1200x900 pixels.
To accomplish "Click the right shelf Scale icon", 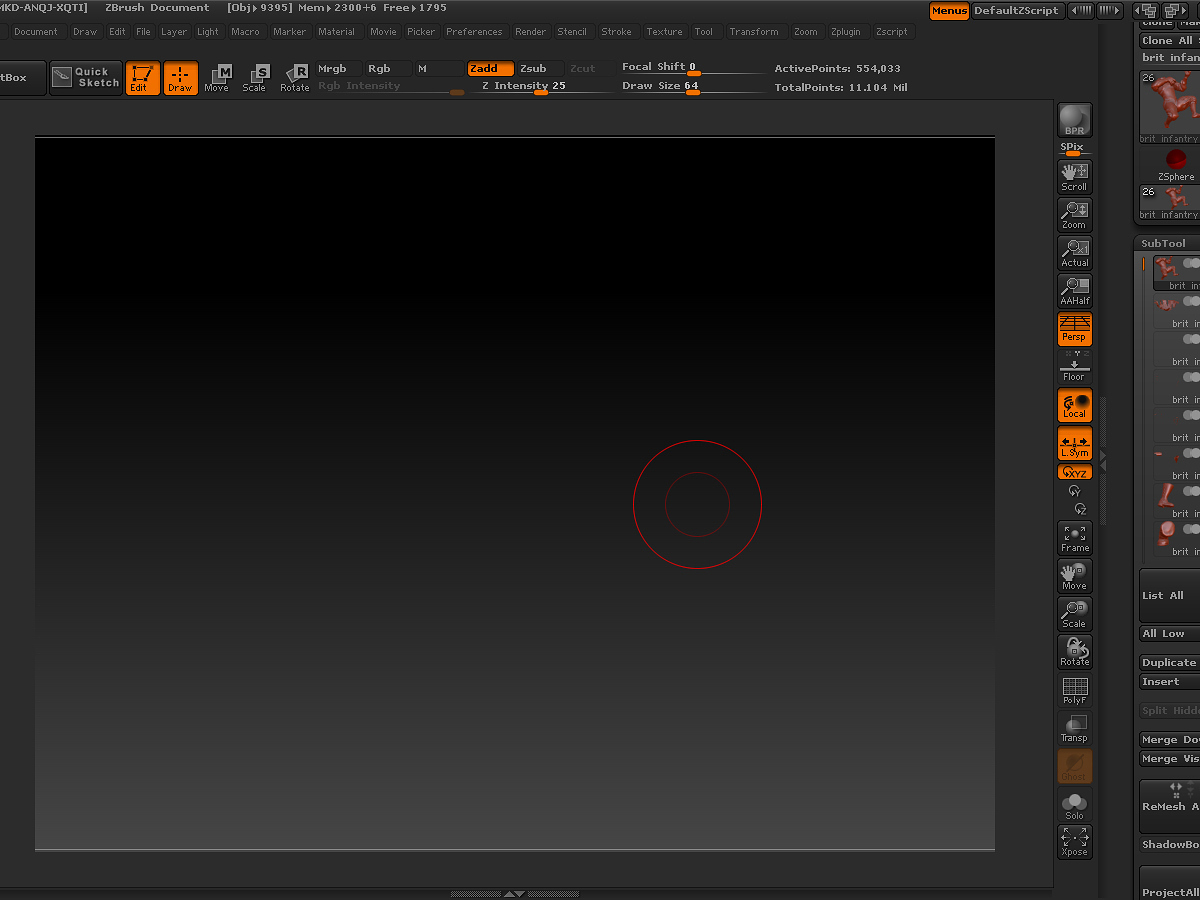I will click(x=1075, y=614).
